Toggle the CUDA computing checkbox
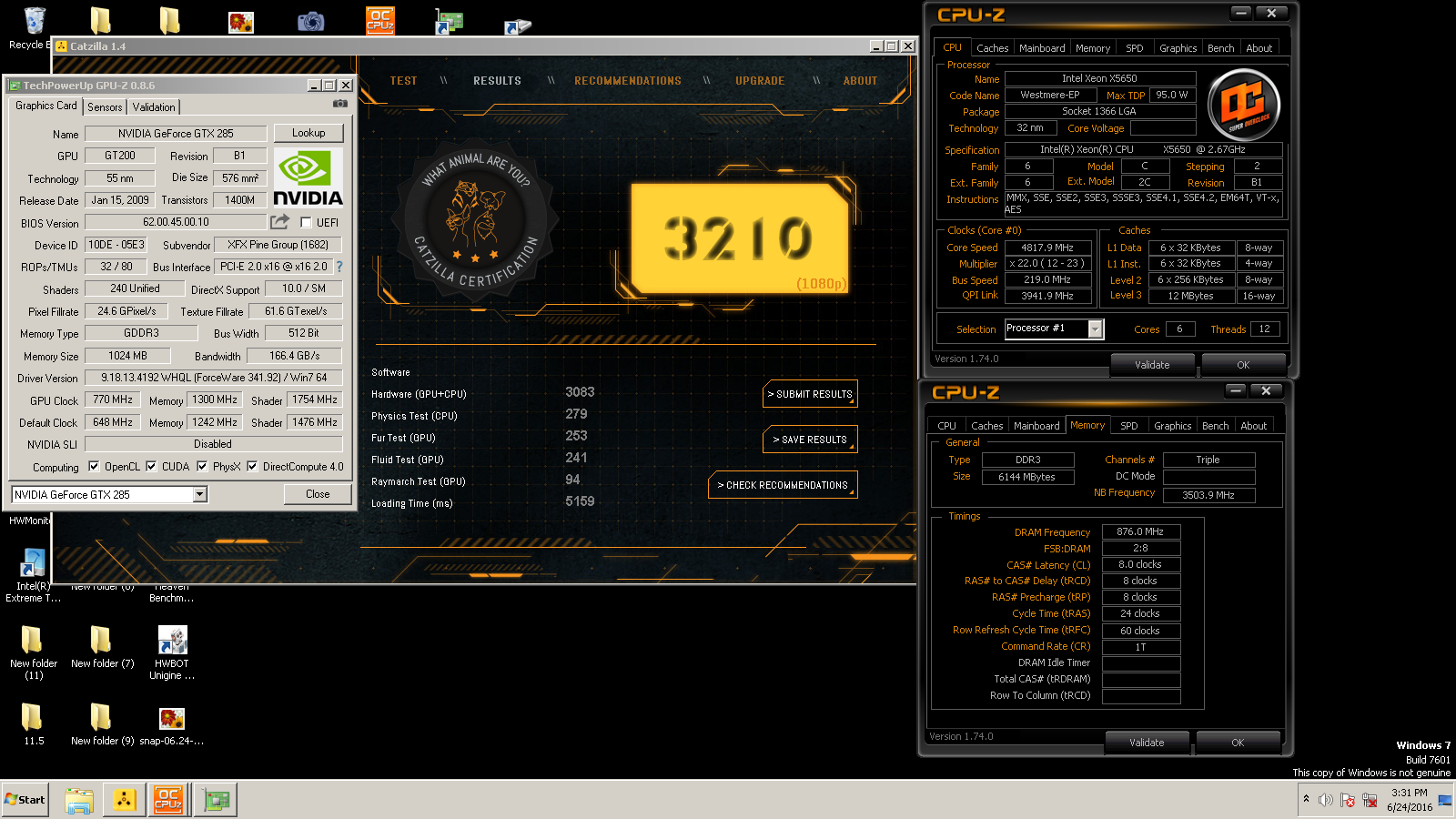The height and width of the screenshot is (819, 1456). [x=151, y=466]
